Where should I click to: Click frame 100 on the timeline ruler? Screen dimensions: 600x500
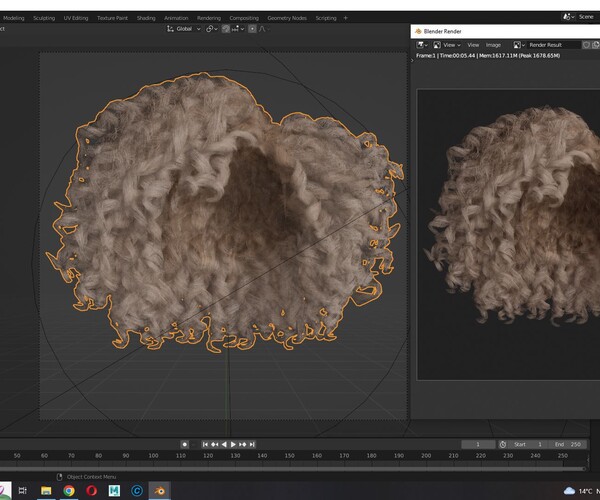(x=153, y=456)
